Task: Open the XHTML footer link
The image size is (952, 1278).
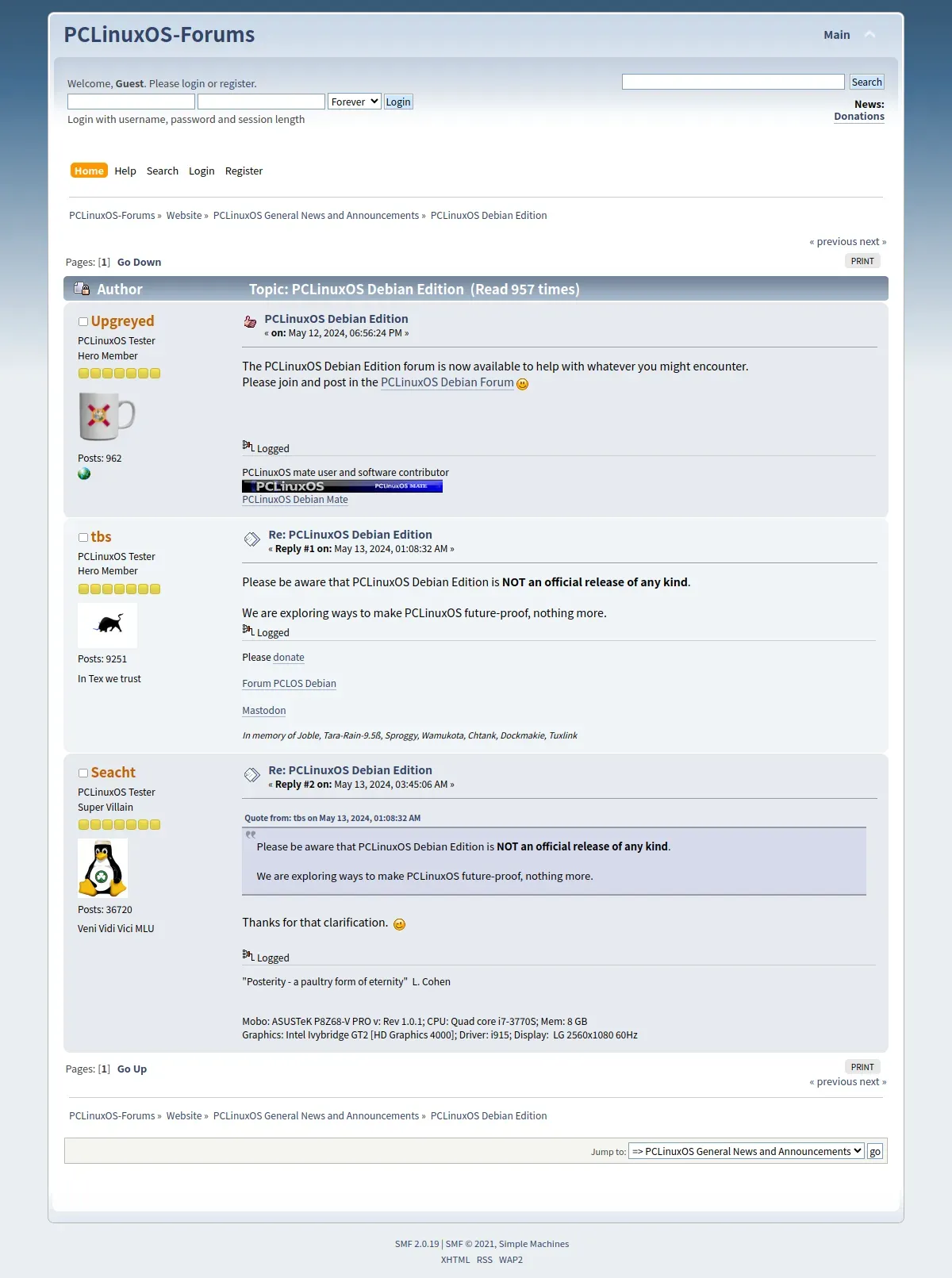Action: [x=455, y=1260]
